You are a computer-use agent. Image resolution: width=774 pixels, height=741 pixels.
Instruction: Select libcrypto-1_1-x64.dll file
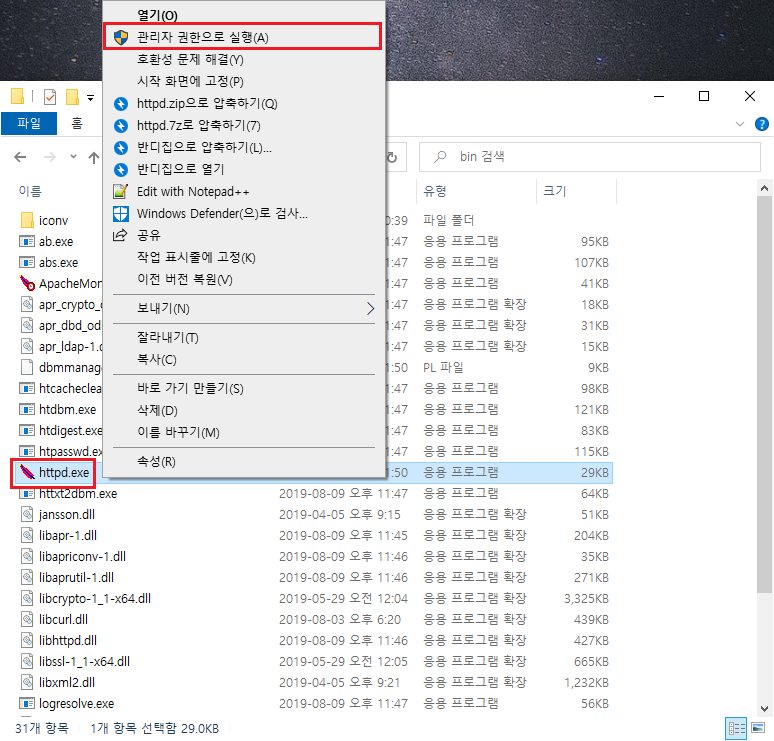95,599
